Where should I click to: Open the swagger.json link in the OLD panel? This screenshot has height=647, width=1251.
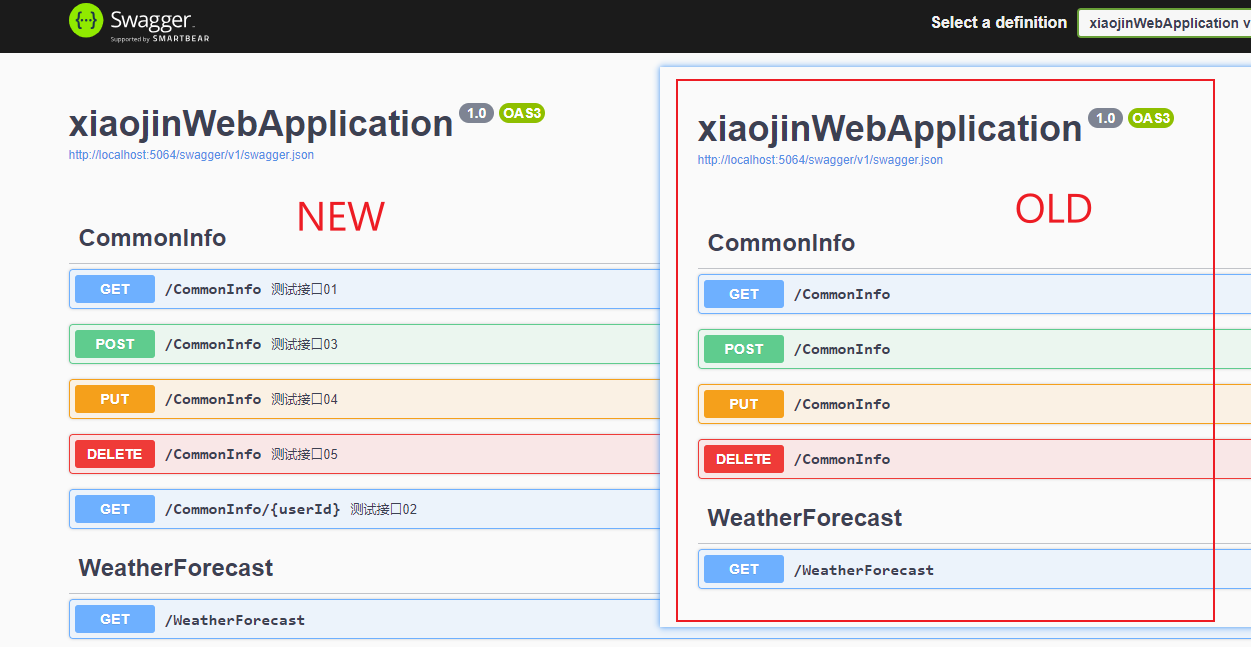click(819, 160)
